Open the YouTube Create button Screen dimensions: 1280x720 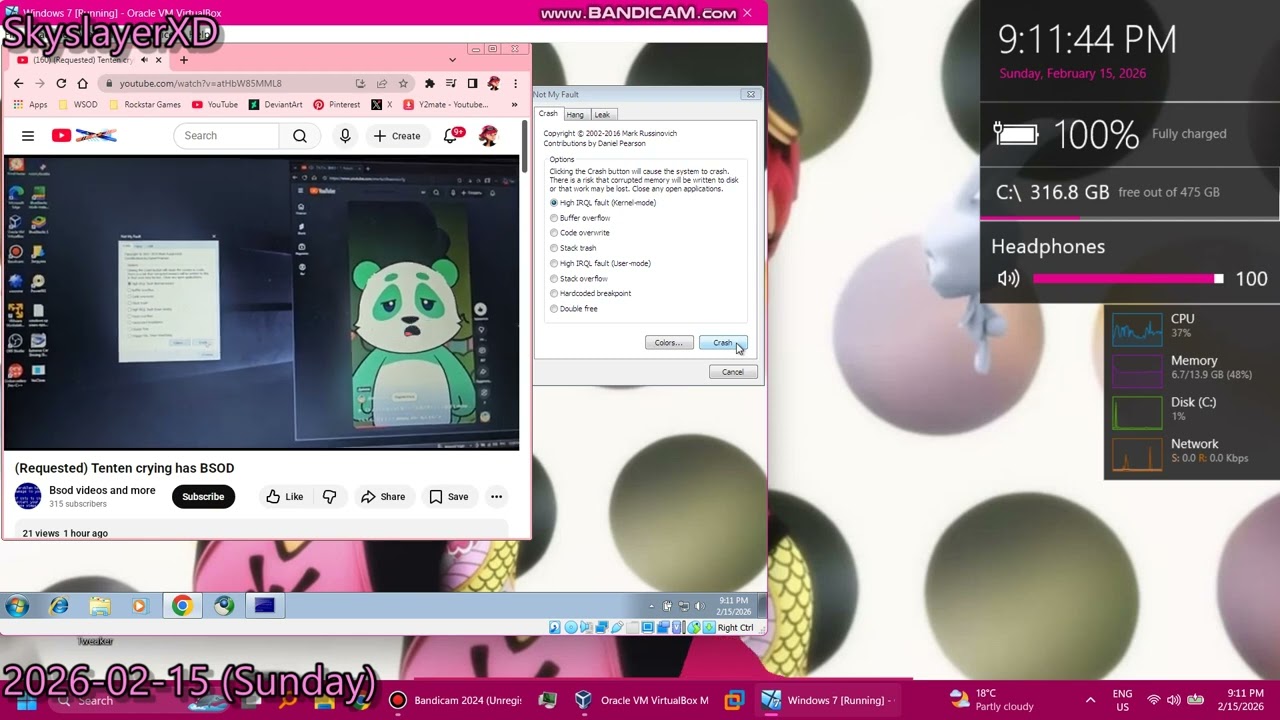(397, 136)
